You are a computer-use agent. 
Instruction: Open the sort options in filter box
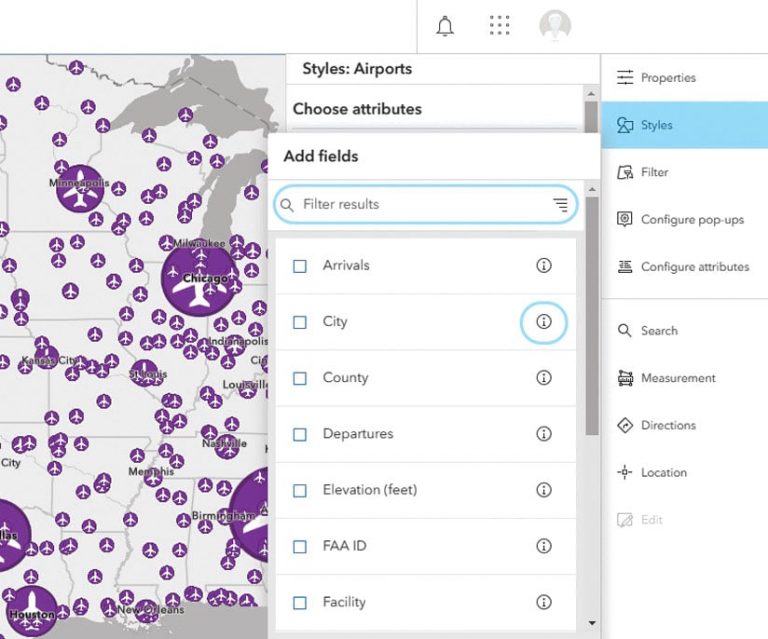pyautogui.click(x=561, y=205)
